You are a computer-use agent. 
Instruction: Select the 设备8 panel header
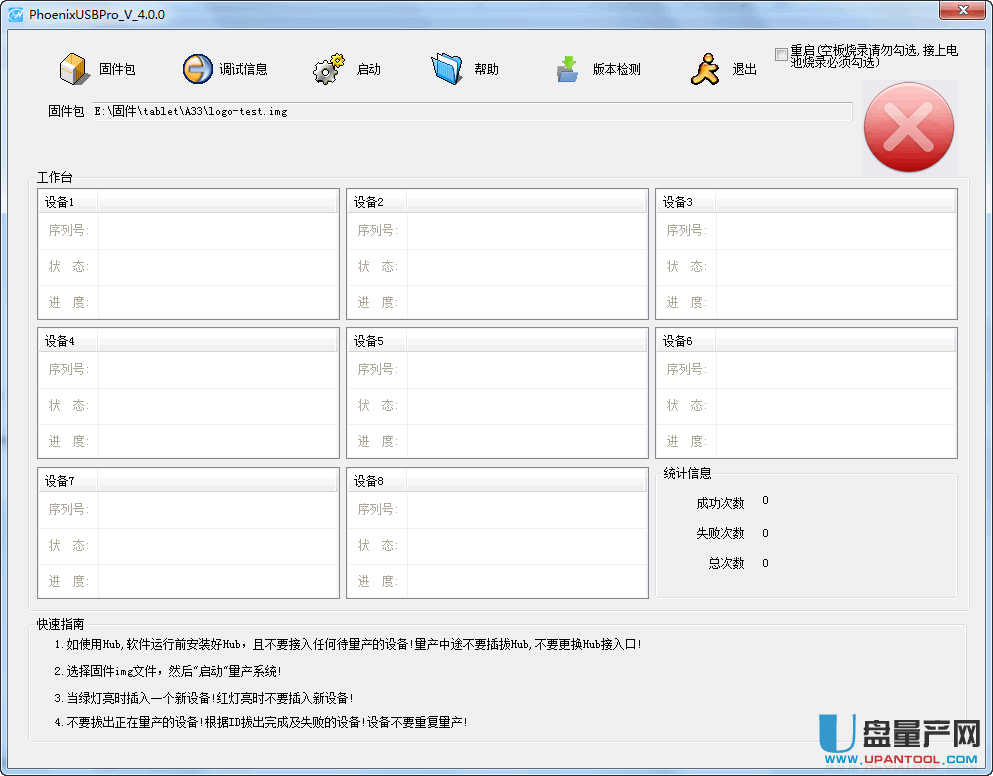click(497, 481)
